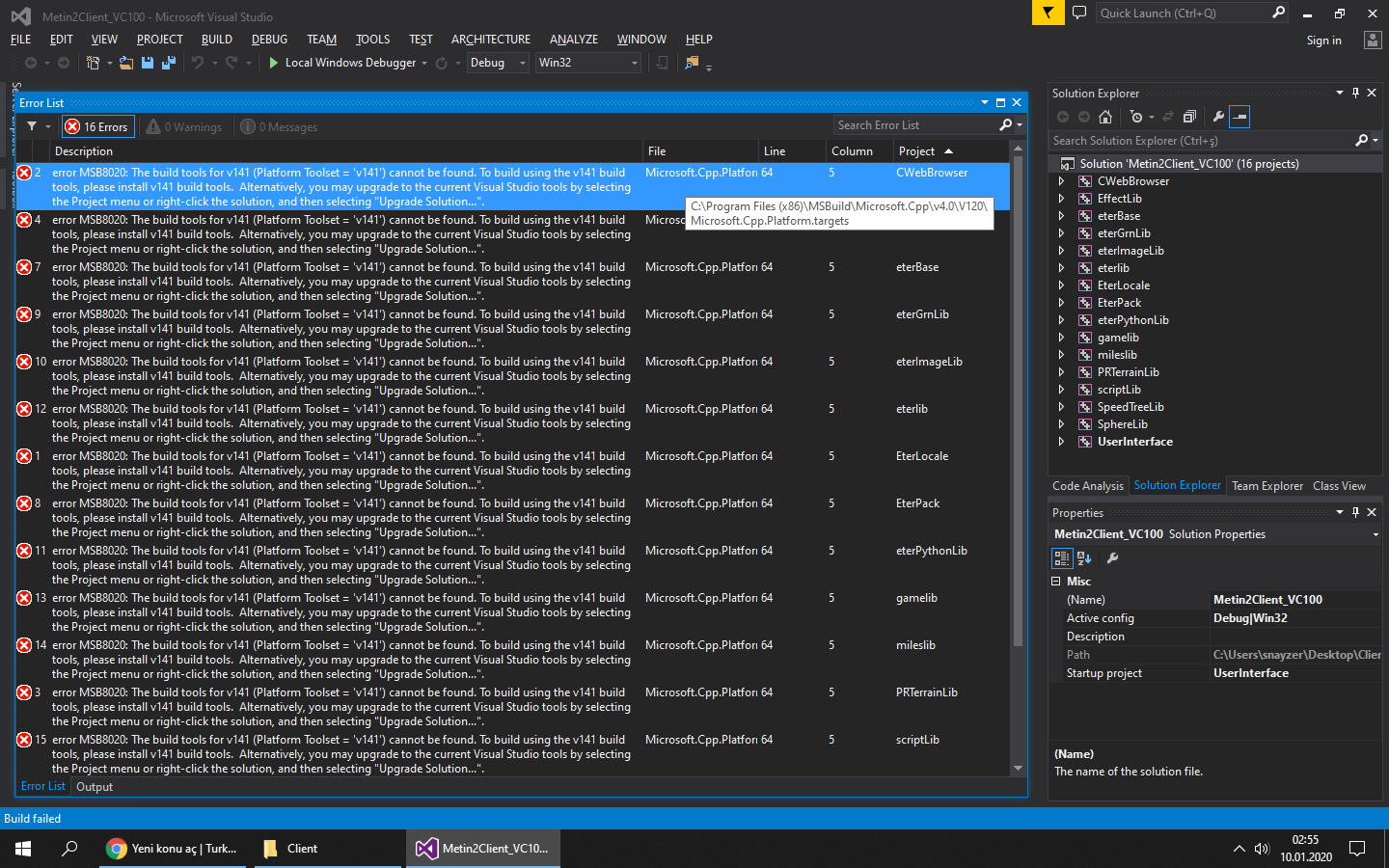Toggle the 16 Errors filter

97,126
